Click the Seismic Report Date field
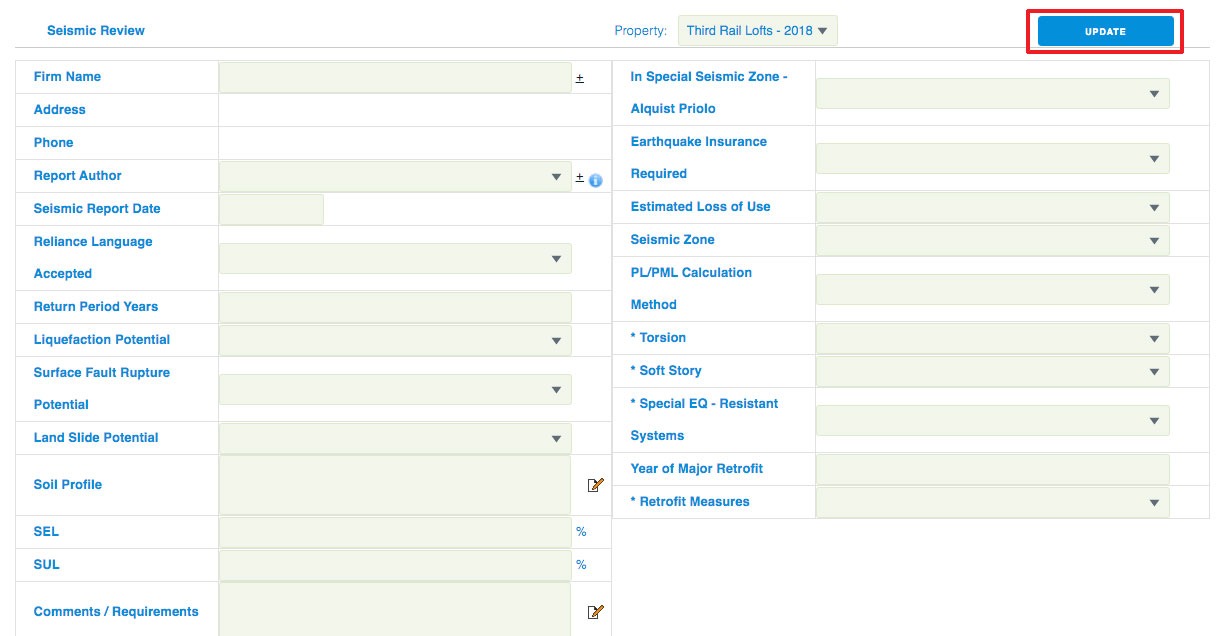The image size is (1223, 636). 271,209
